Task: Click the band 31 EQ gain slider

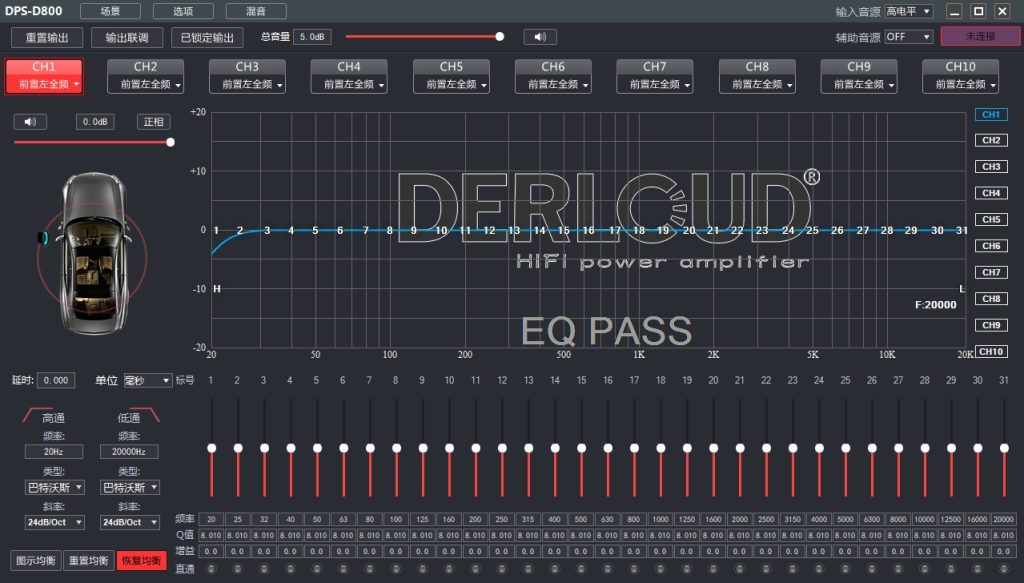Action: [1004, 448]
